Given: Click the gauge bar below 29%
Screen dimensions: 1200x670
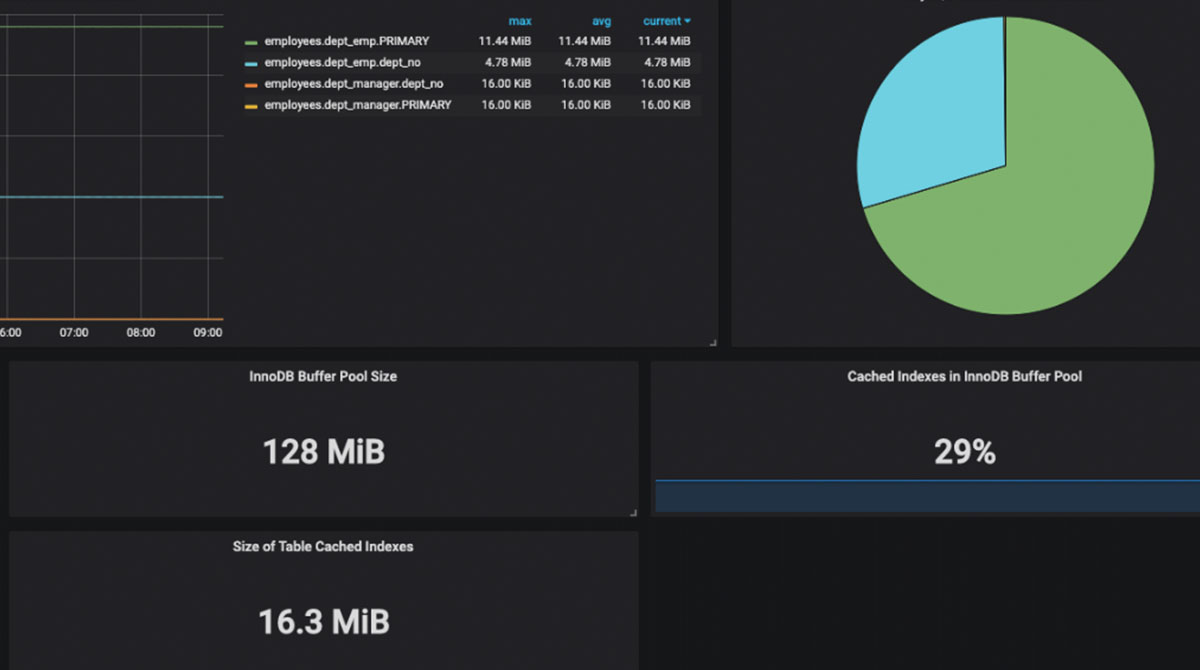Looking at the screenshot, I should coord(926,495).
